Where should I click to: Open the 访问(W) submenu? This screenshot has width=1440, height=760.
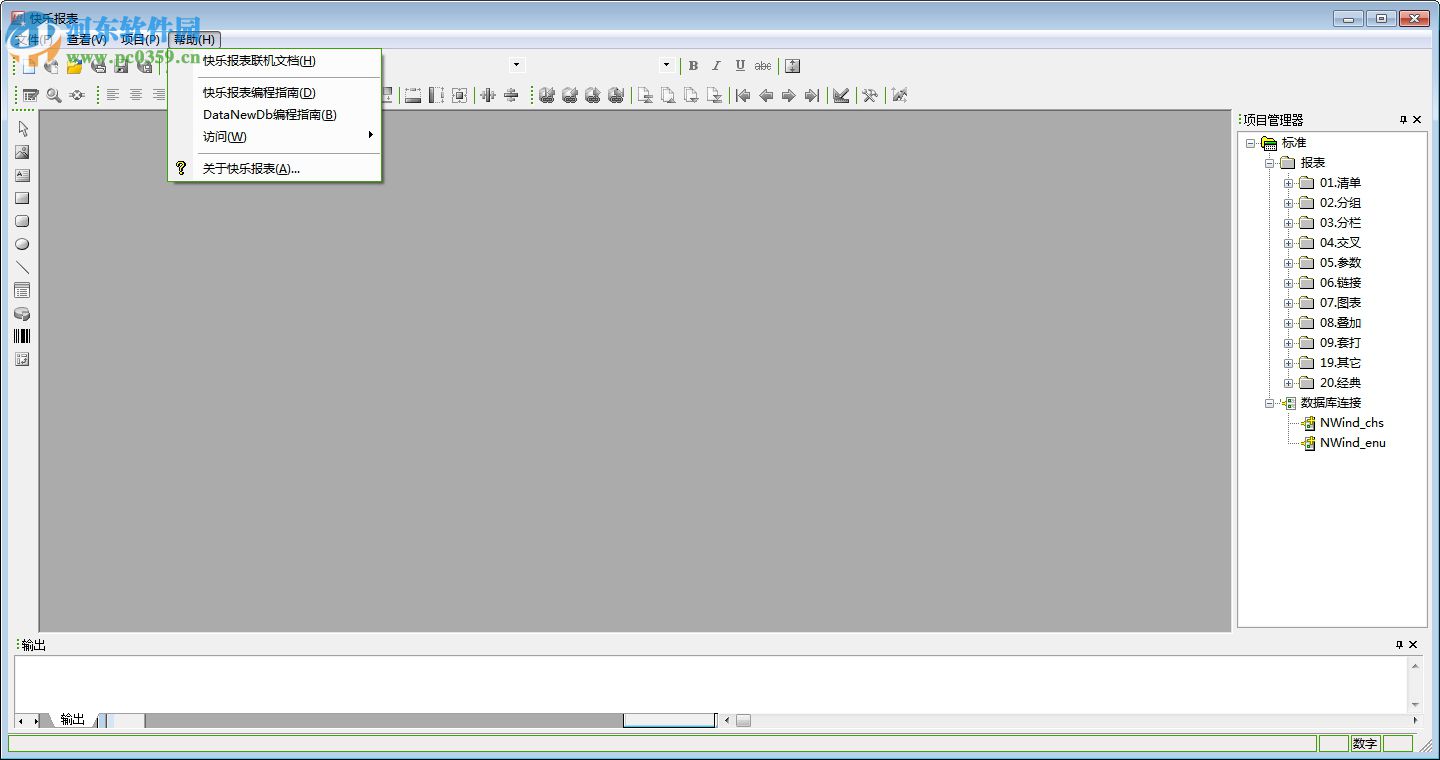tap(275, 137)
